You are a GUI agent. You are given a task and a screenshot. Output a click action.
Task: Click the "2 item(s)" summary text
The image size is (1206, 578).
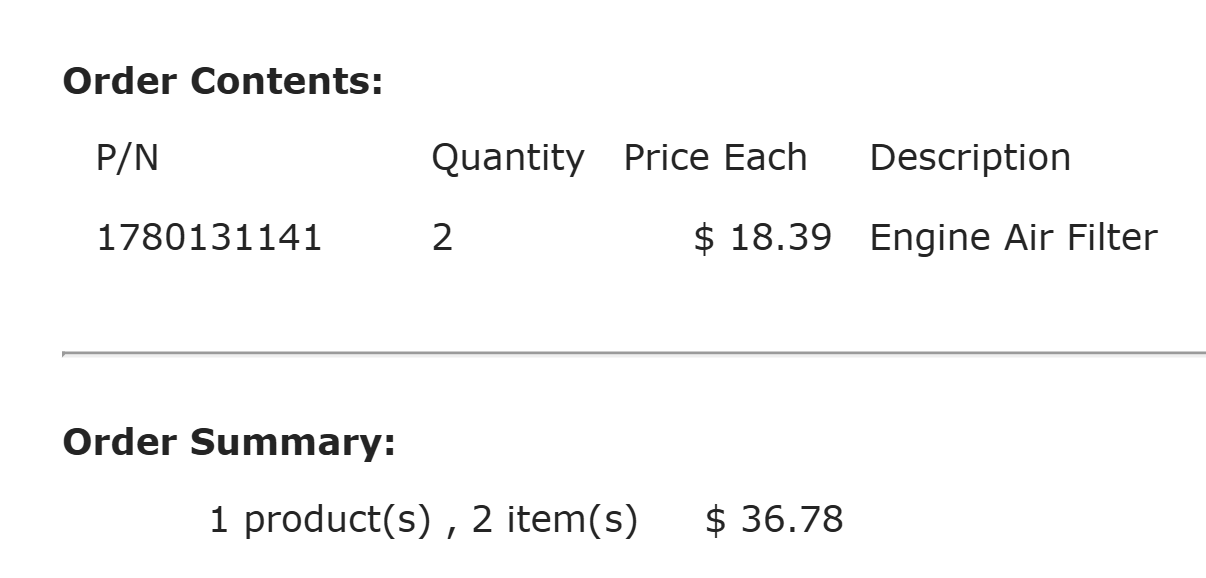pyautogui.click(x=554, y=520)
